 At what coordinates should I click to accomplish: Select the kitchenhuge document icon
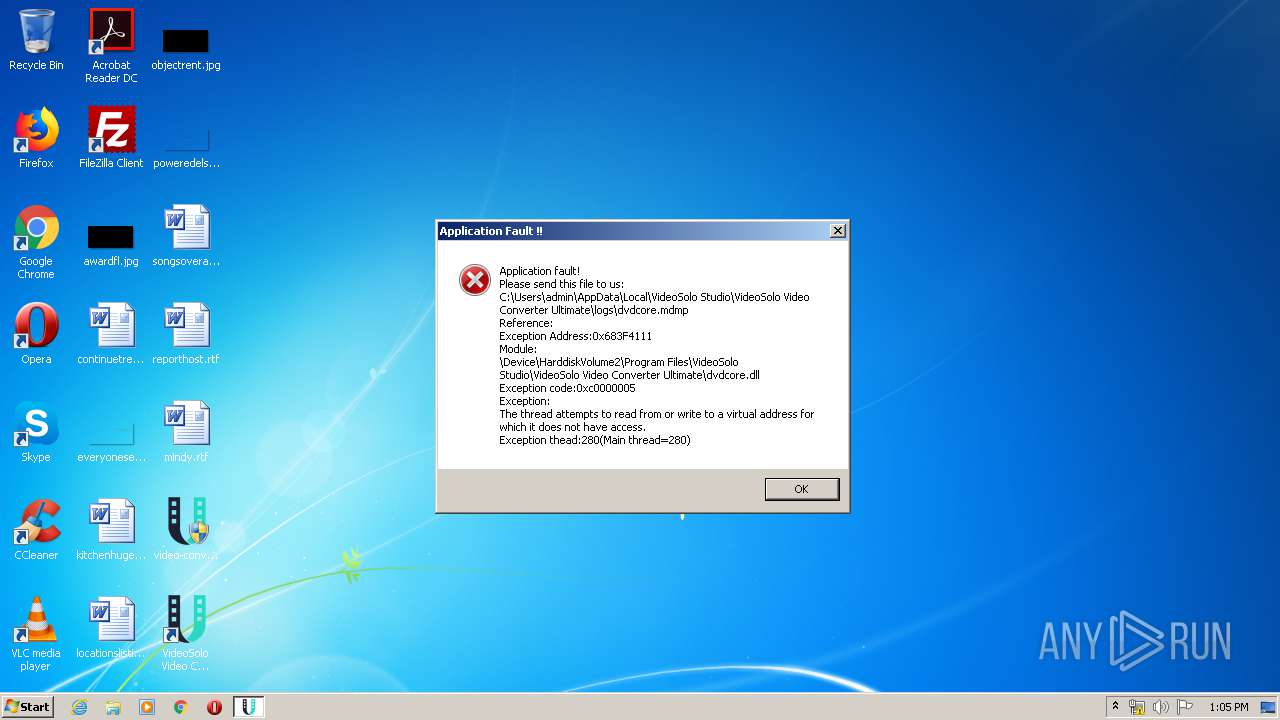[x=111, y=530]
